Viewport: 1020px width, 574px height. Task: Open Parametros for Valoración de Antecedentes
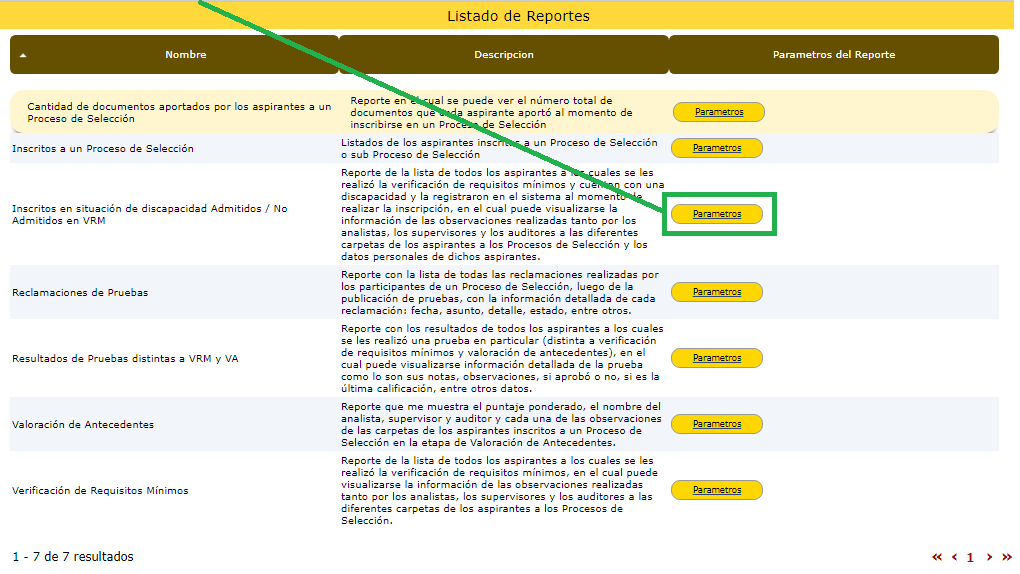click(716, 424)
